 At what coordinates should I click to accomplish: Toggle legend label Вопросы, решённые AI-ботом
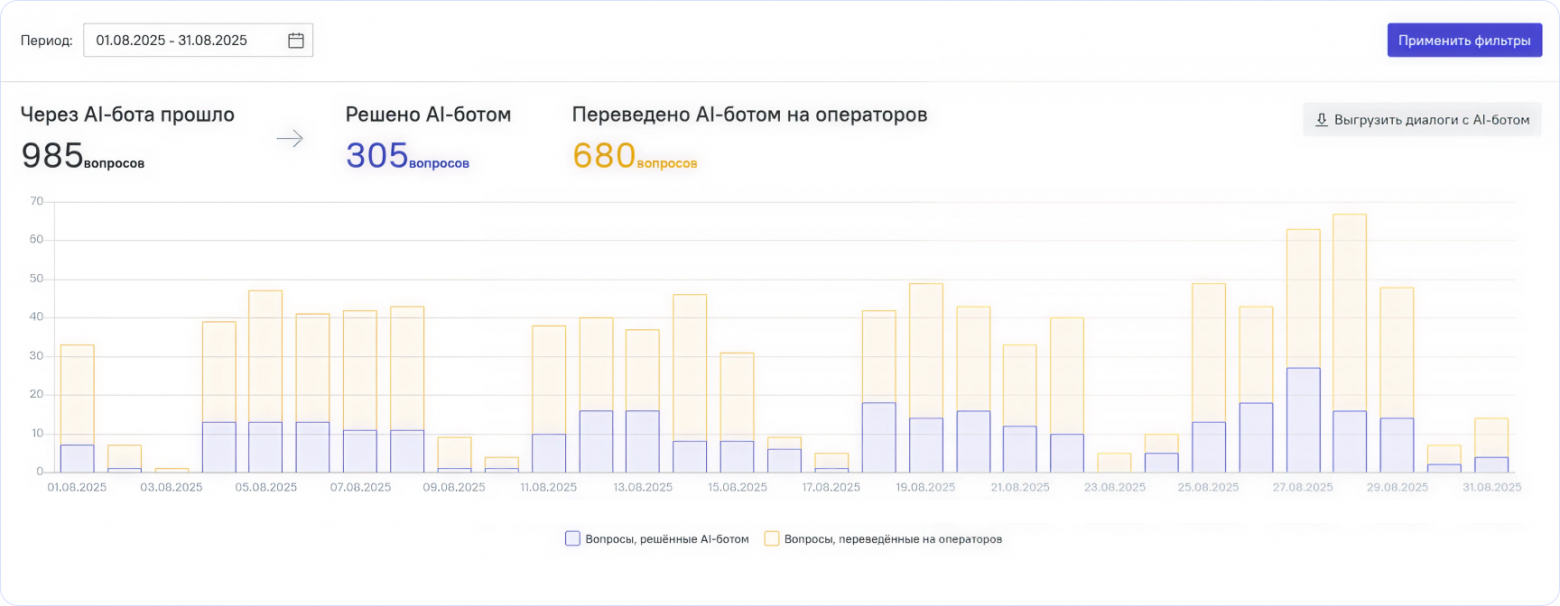[666, 539]
